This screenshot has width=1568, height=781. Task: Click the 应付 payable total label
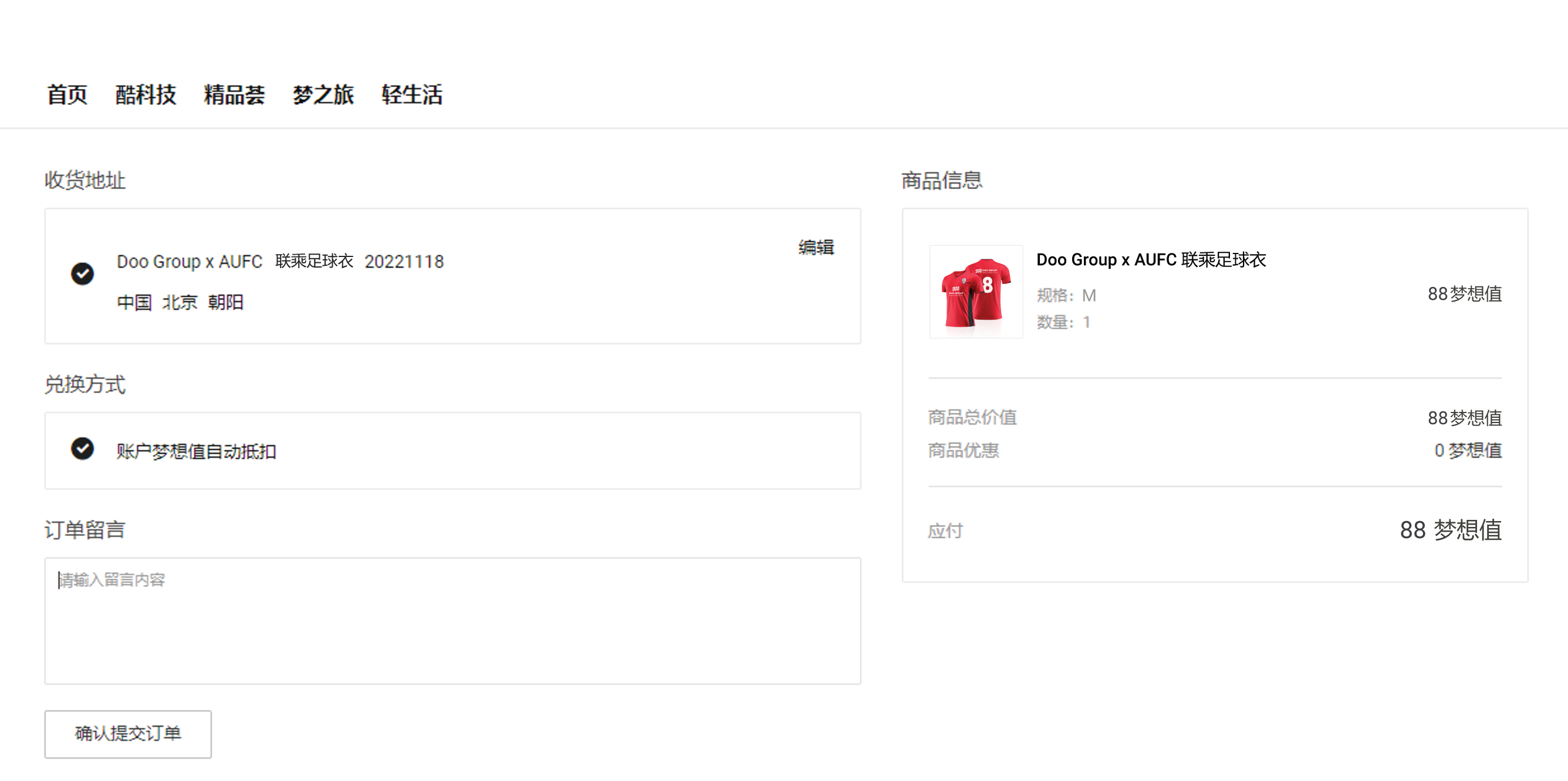click(945, 532)
